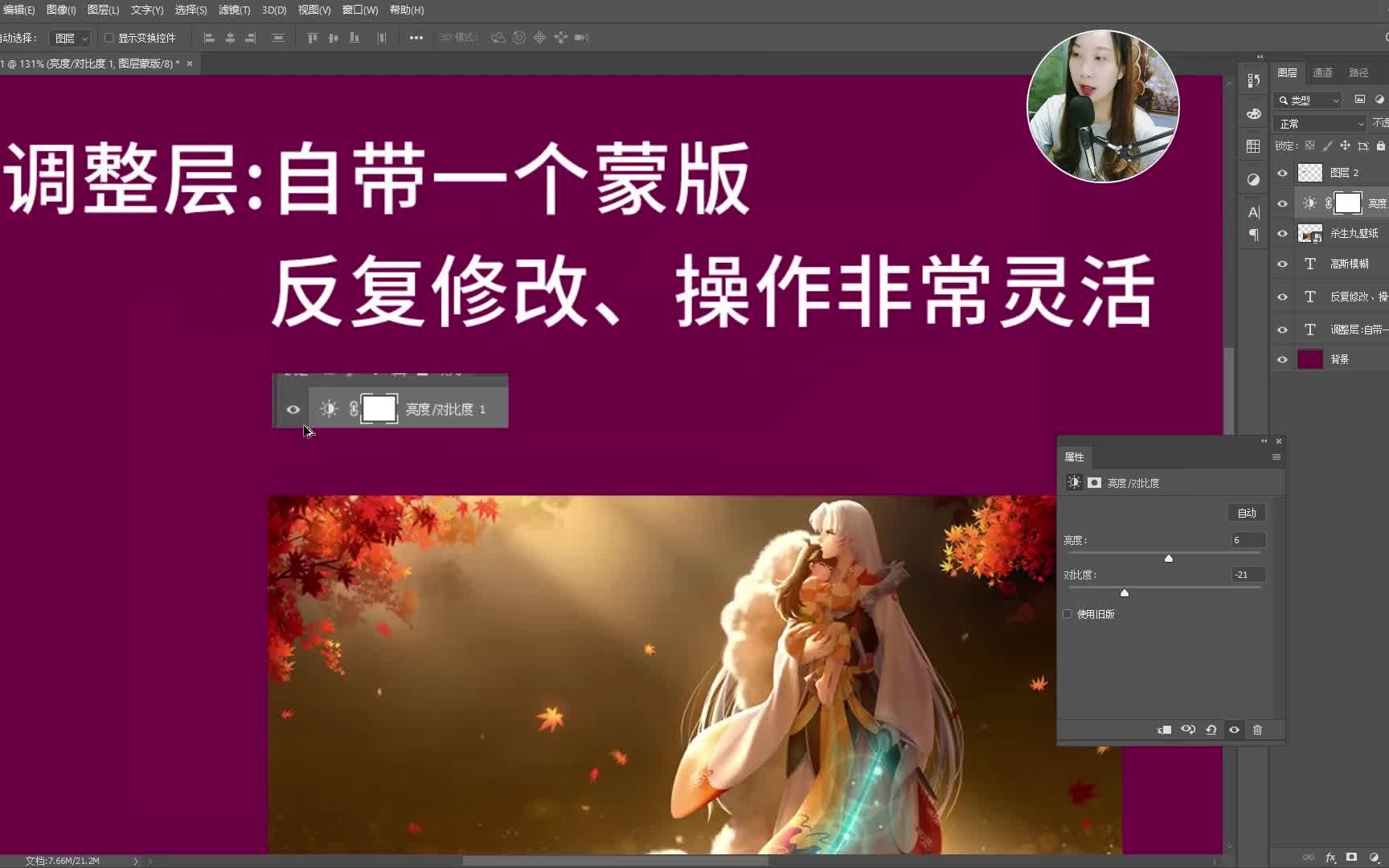This screenshot has height=868, width=1389.
Task: Toggle adjustment visibility eye in Properties panel
Action: pyautogui.click(x=1235, y=730)
